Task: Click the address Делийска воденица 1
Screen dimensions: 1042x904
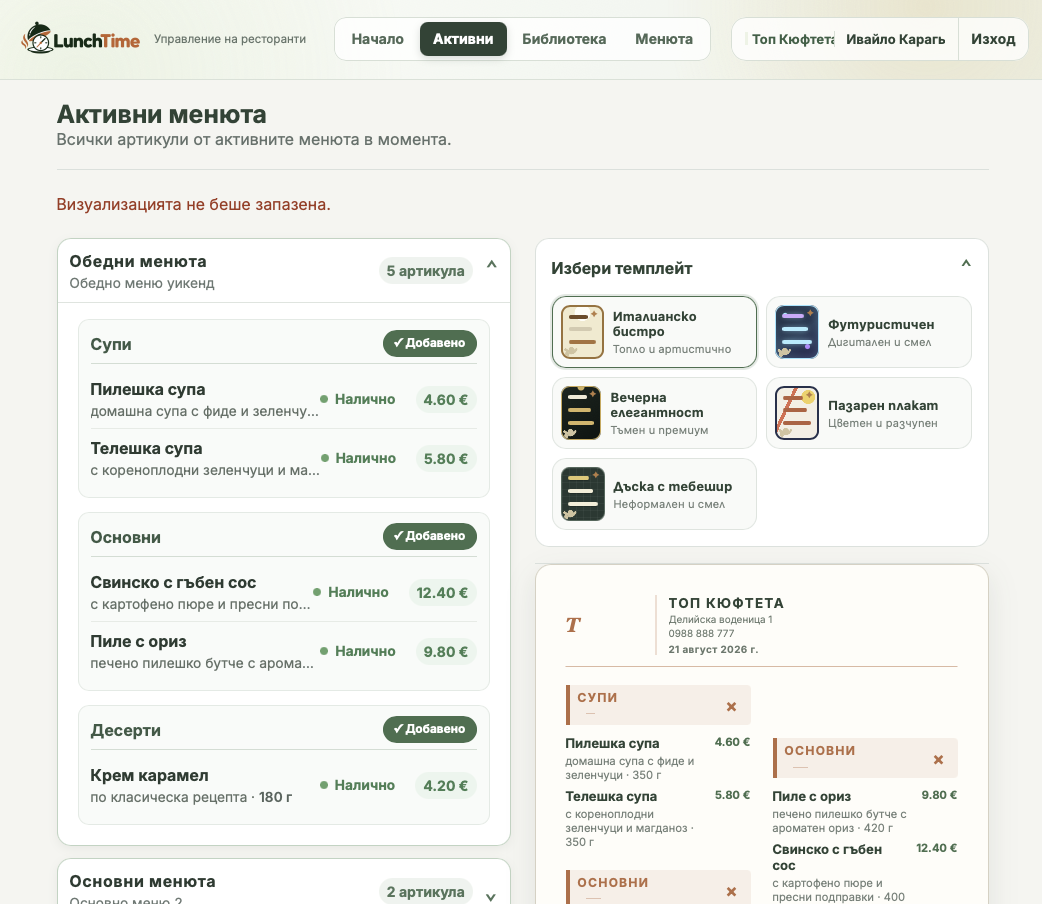Action: (720, 620)
